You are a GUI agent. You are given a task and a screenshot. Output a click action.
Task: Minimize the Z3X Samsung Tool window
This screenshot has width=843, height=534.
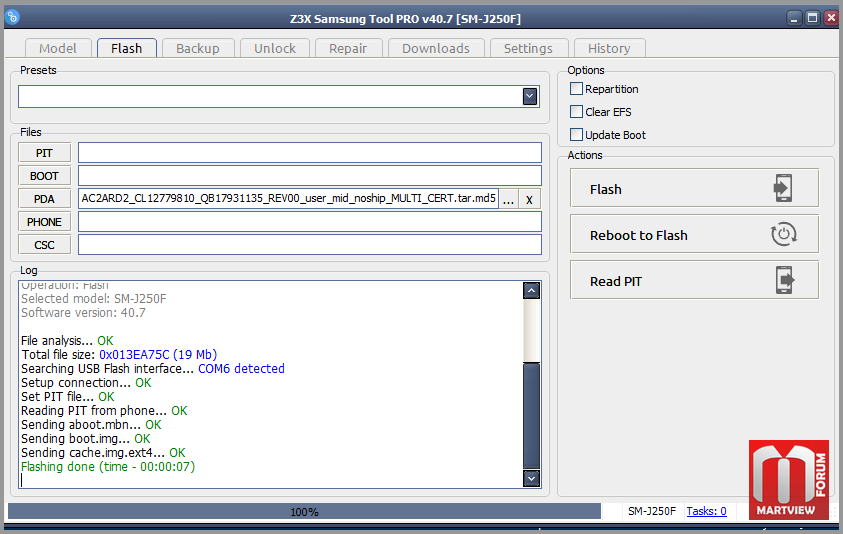[x=794, y=18]
